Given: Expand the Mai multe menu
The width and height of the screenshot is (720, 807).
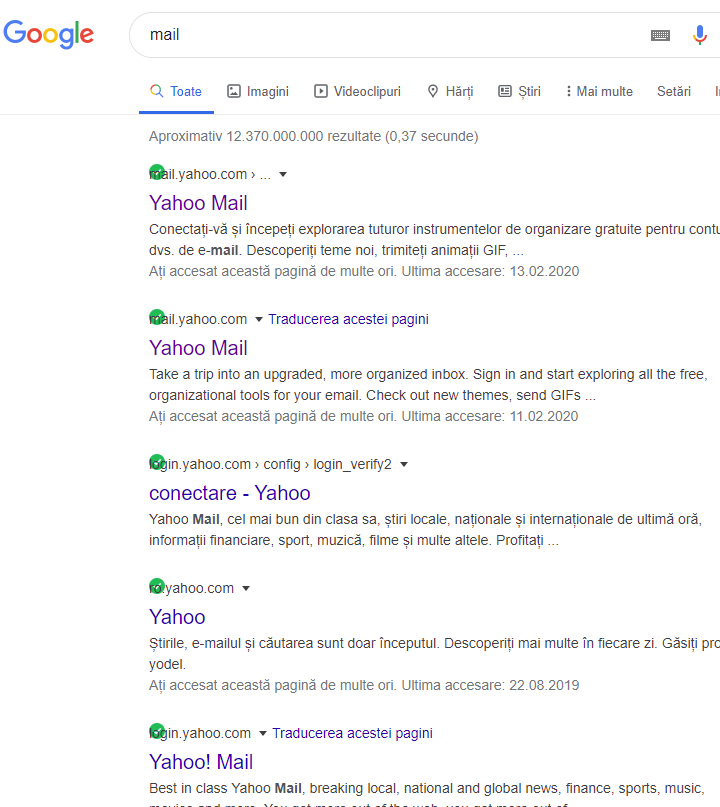Looking at the screenshot, I should [599, 92].
